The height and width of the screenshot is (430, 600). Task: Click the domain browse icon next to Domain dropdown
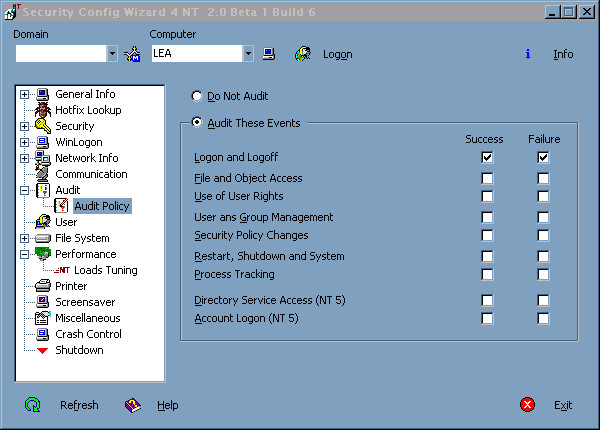[x=132, y=54]
